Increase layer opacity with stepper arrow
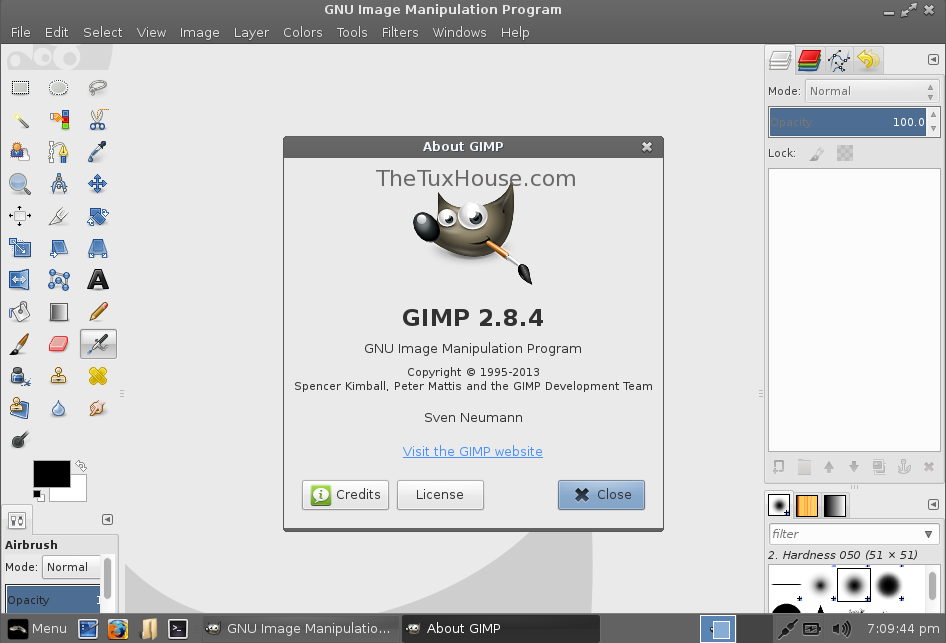 pyautogui.click(x=933, y=115)
